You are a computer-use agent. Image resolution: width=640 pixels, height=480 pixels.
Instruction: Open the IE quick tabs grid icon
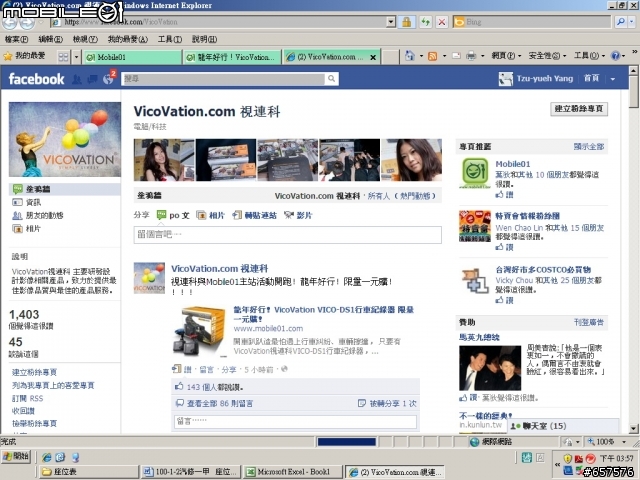coord(63,57)
